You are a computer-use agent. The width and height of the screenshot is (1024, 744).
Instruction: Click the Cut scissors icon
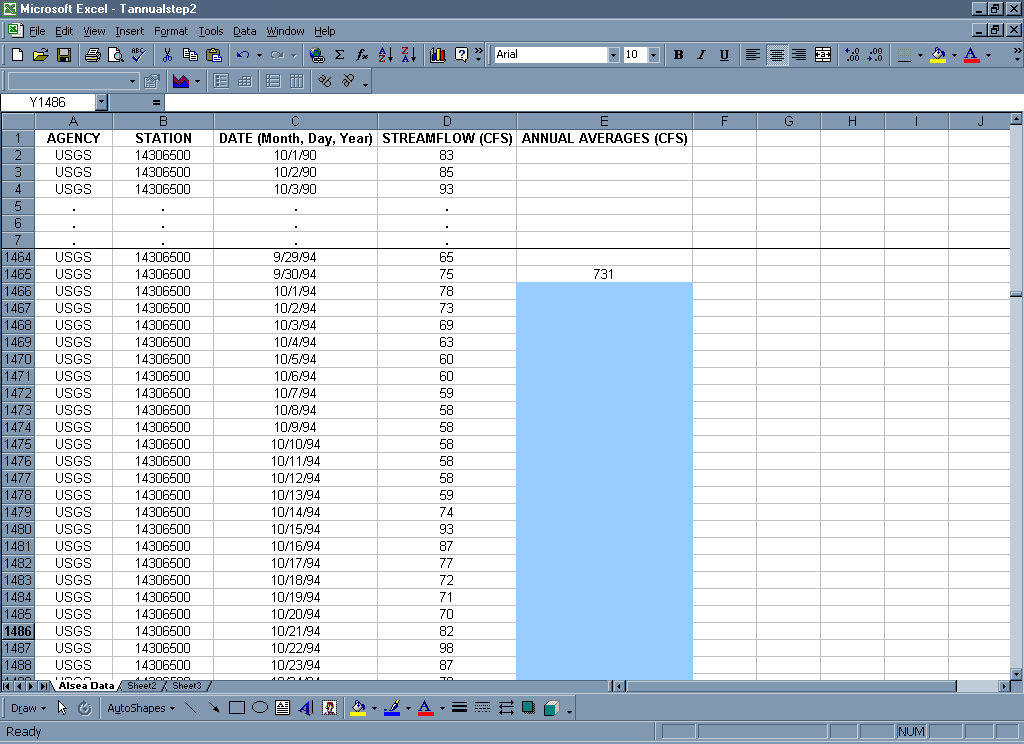click(167, 55)
